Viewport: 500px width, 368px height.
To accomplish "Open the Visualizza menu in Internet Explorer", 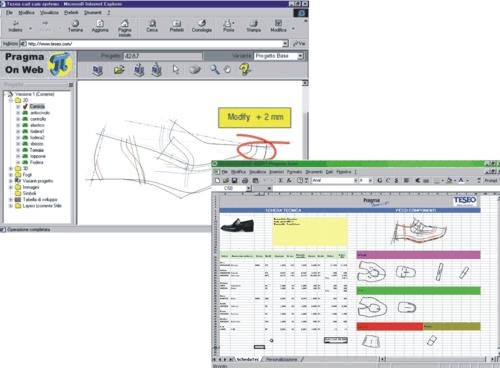I will tap(49, 13).
